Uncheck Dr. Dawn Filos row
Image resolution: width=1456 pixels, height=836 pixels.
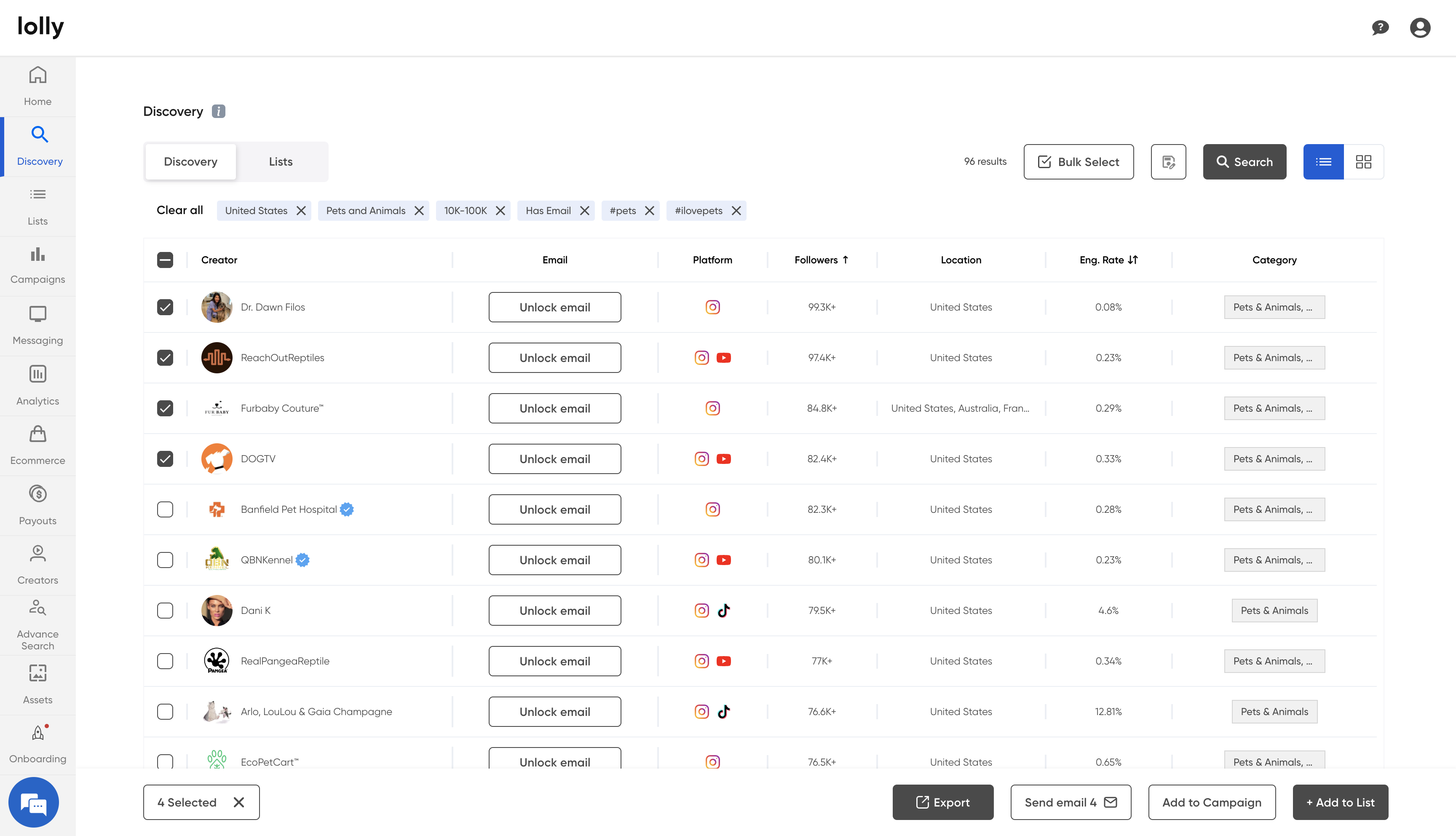[x=165, y=307]
